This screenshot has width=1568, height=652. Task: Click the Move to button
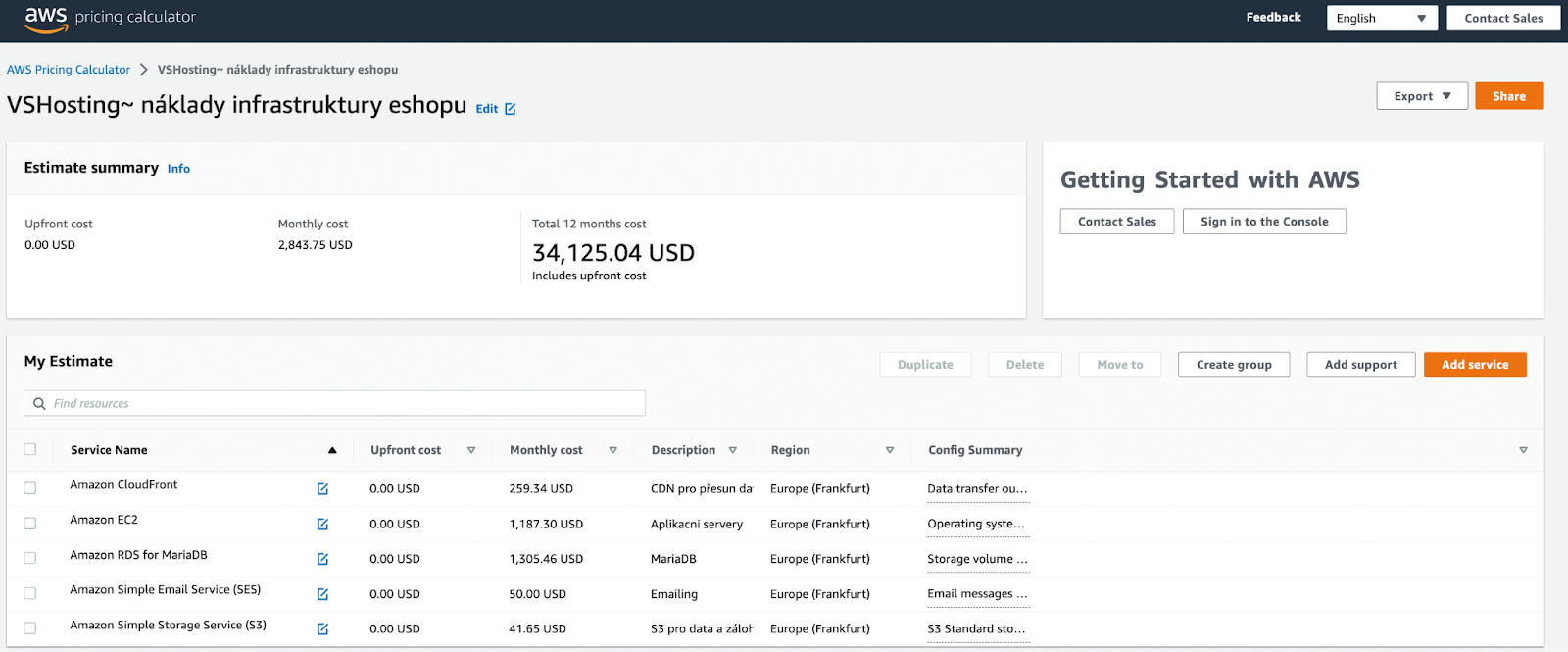click(x=1120, y=365)
